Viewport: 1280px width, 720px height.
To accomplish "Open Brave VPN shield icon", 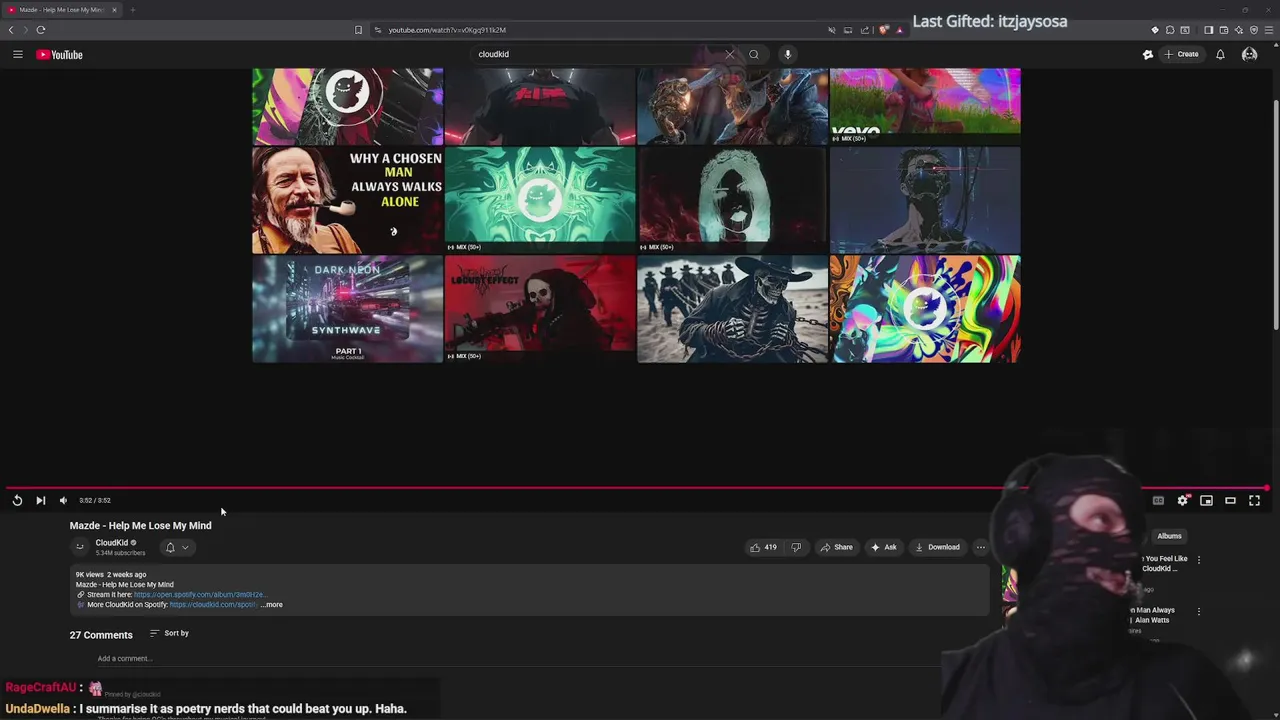I will [x=1254, y=30].
